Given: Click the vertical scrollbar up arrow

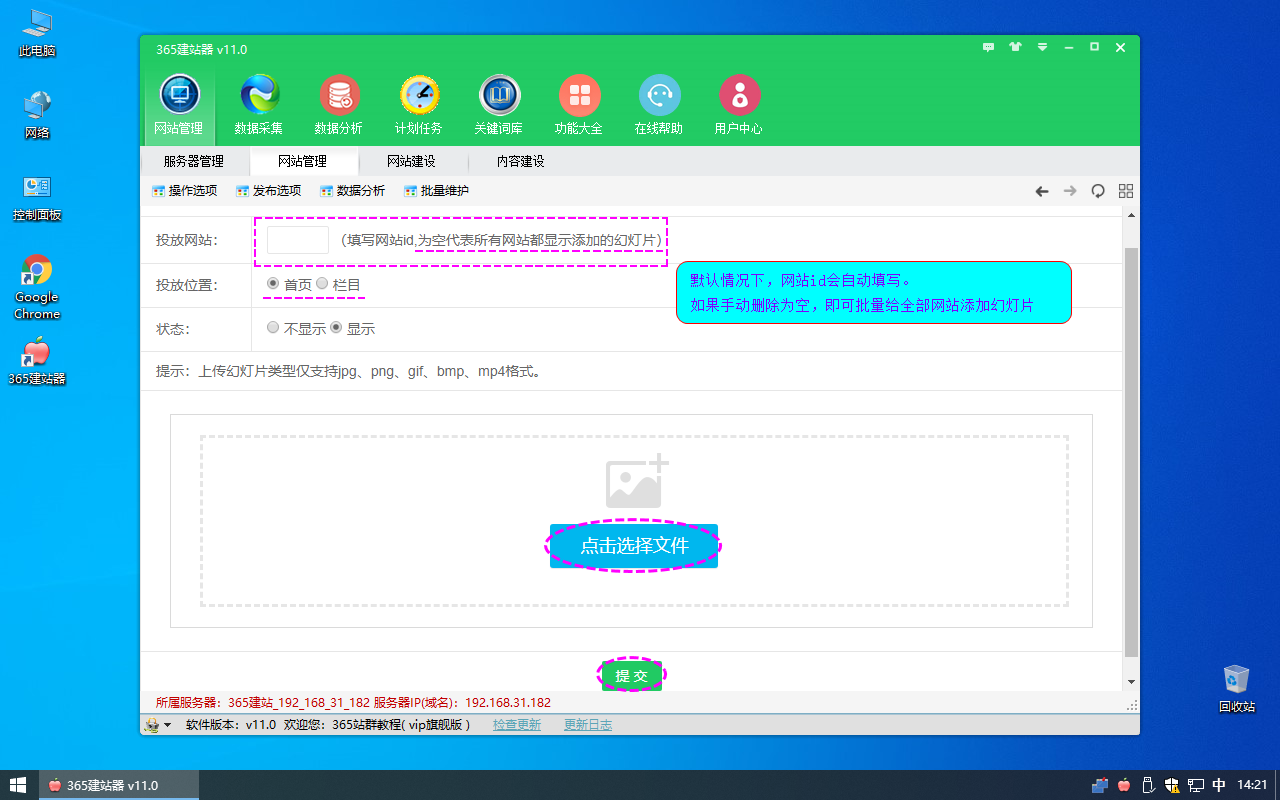Looking at the screenshot, I should point(1131,215).
